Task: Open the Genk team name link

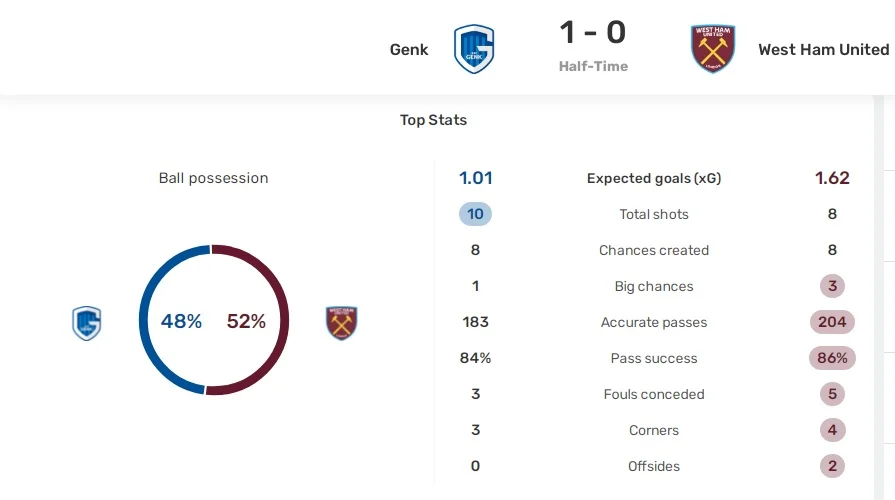Action: click(x=409, y=49)
